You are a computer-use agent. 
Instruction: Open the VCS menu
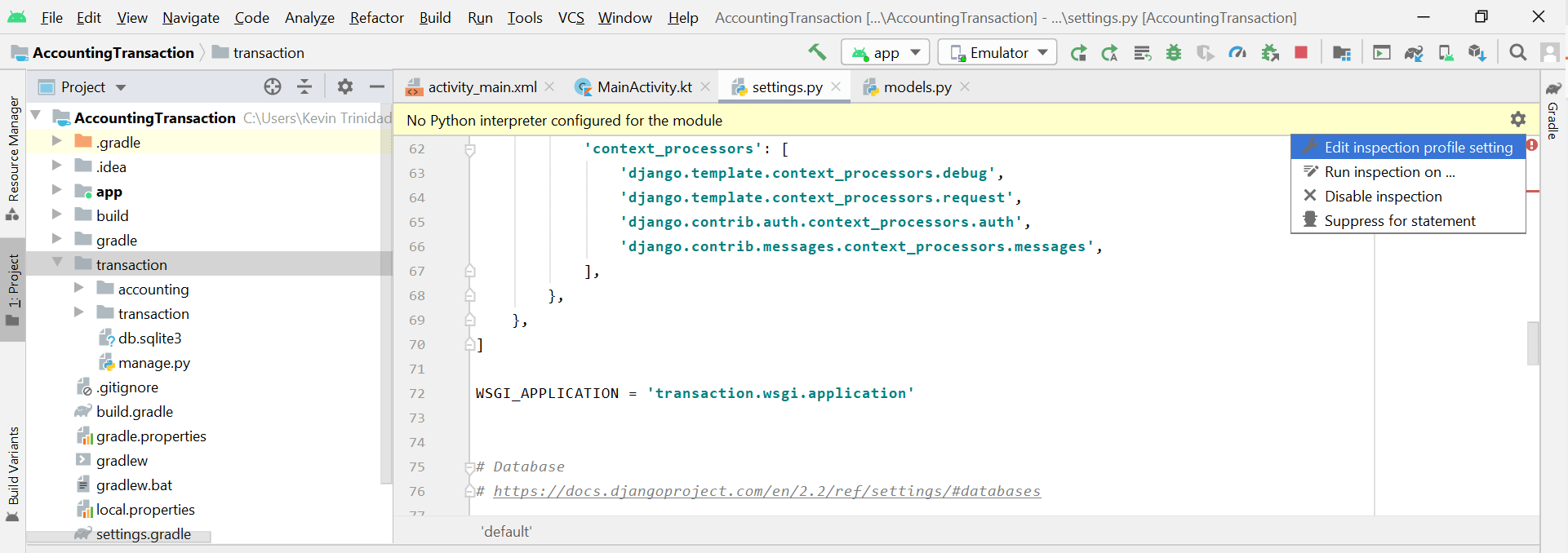[x=571, y=17]
